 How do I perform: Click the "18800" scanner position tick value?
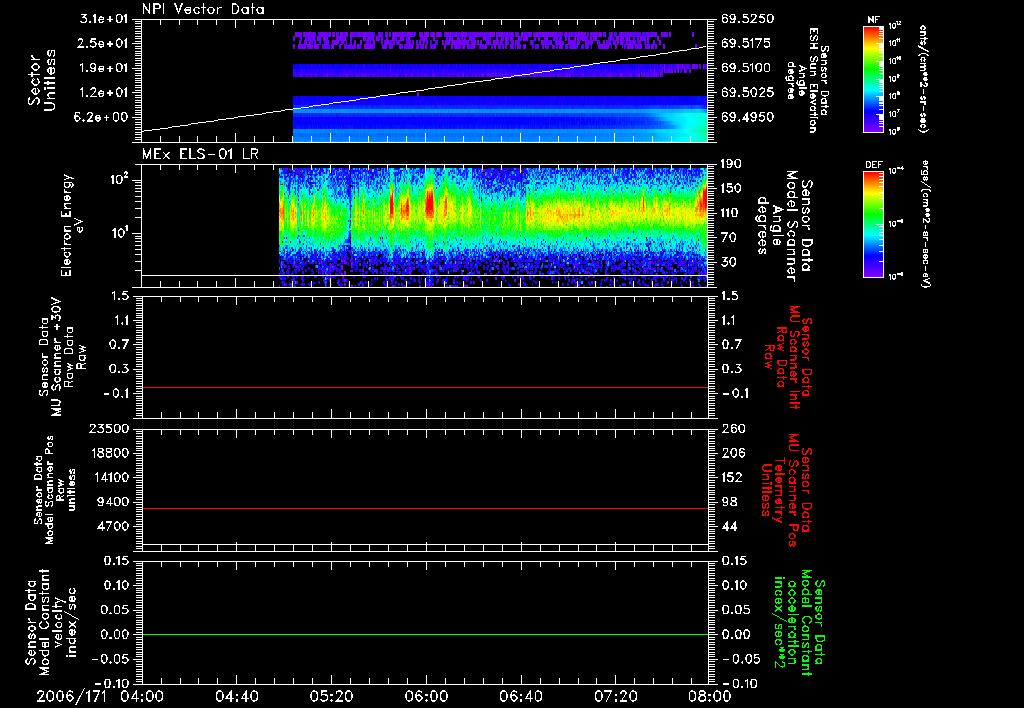(x=108, y=453)
